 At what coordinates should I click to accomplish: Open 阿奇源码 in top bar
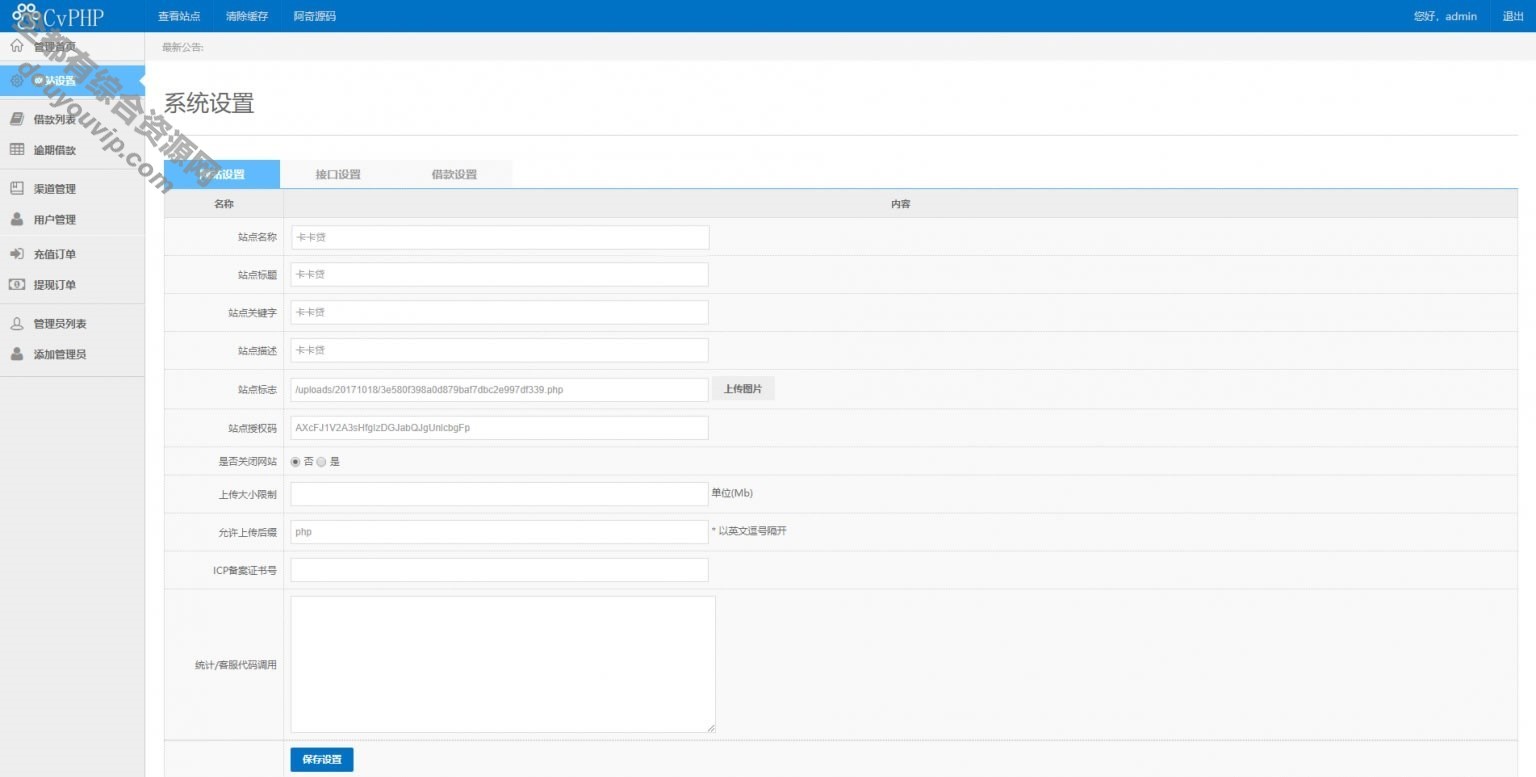pos(315,16)
